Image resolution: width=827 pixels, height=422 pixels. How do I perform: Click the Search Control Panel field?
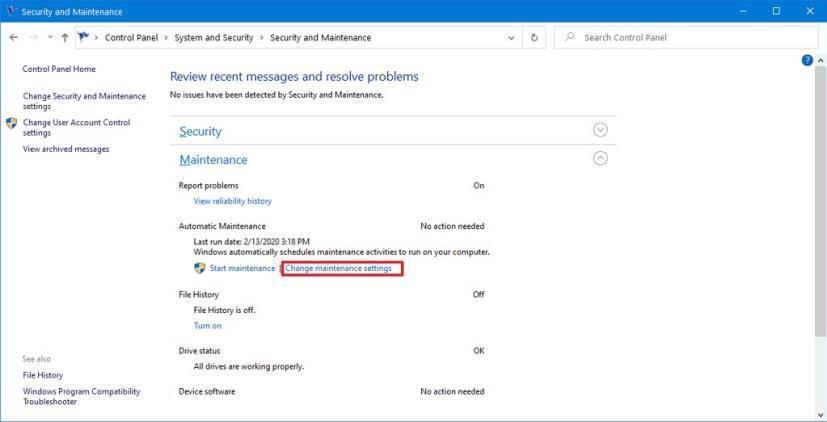click(686, 37)
